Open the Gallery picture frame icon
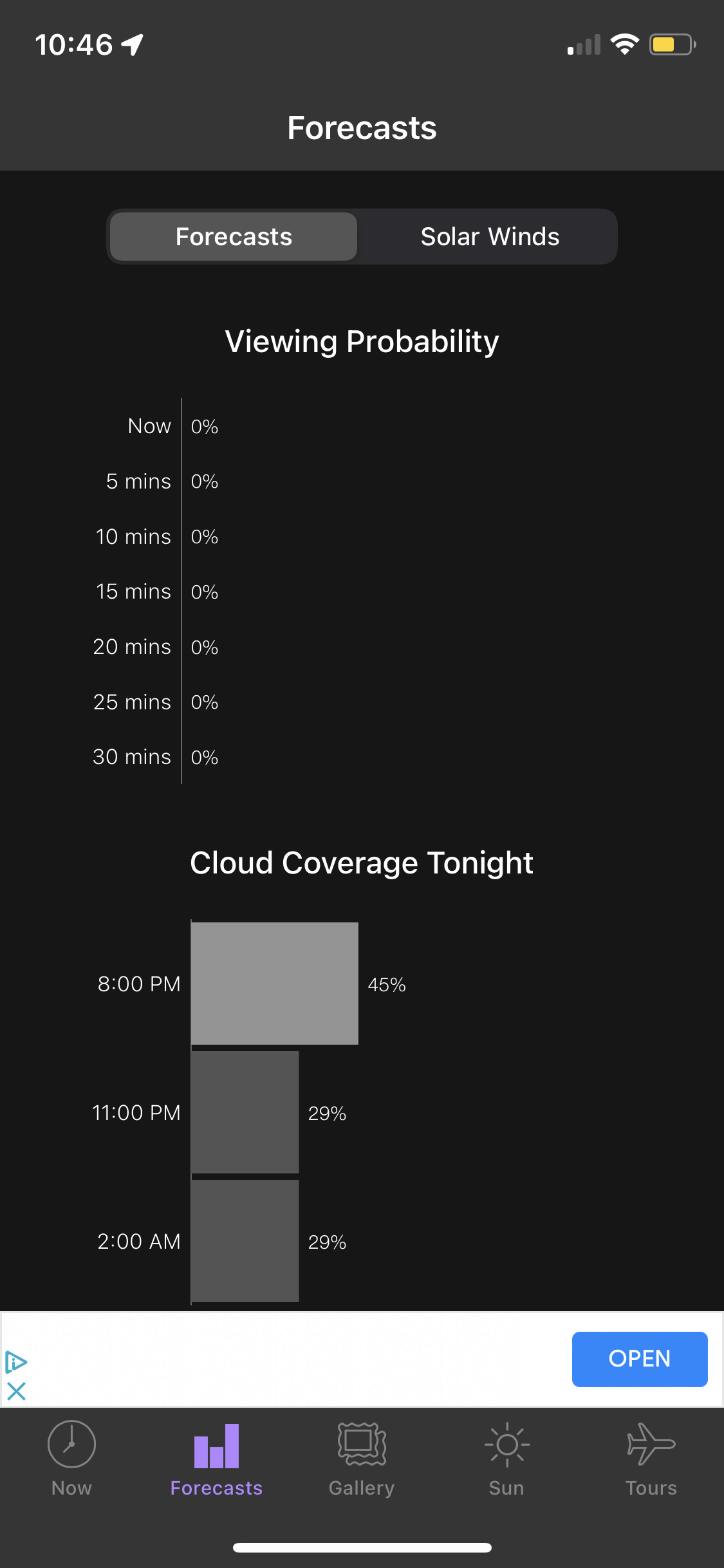This screenshot has height=1568, width=724. point(362,1444)
